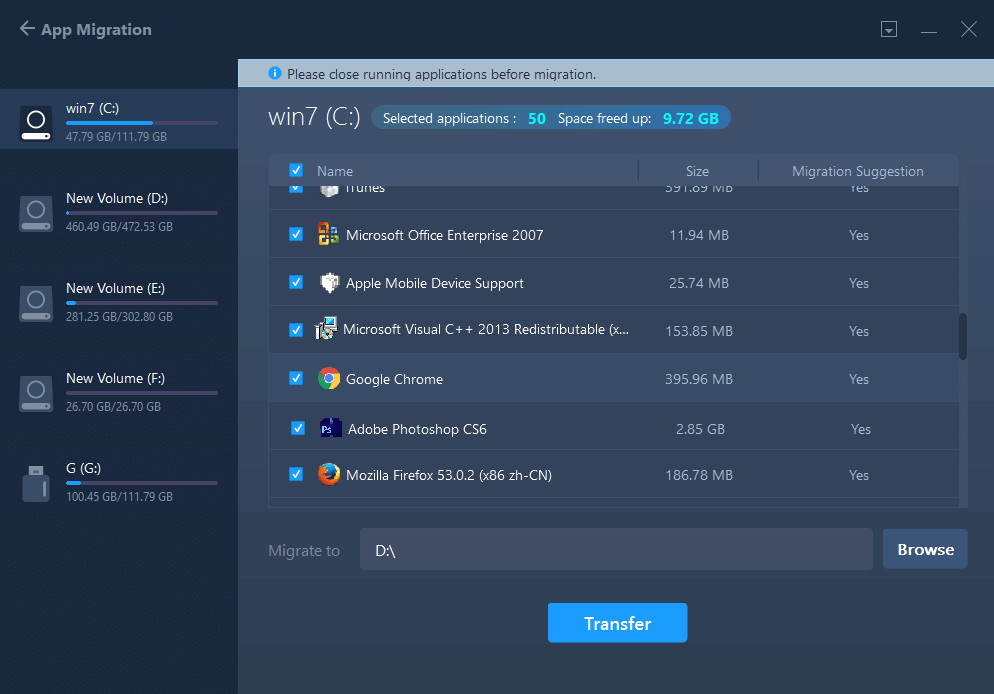Image resolution: width=994 pixels, height=694 pixels.
Task: Sort the list by the Size column
Action: tap(697, 171)
